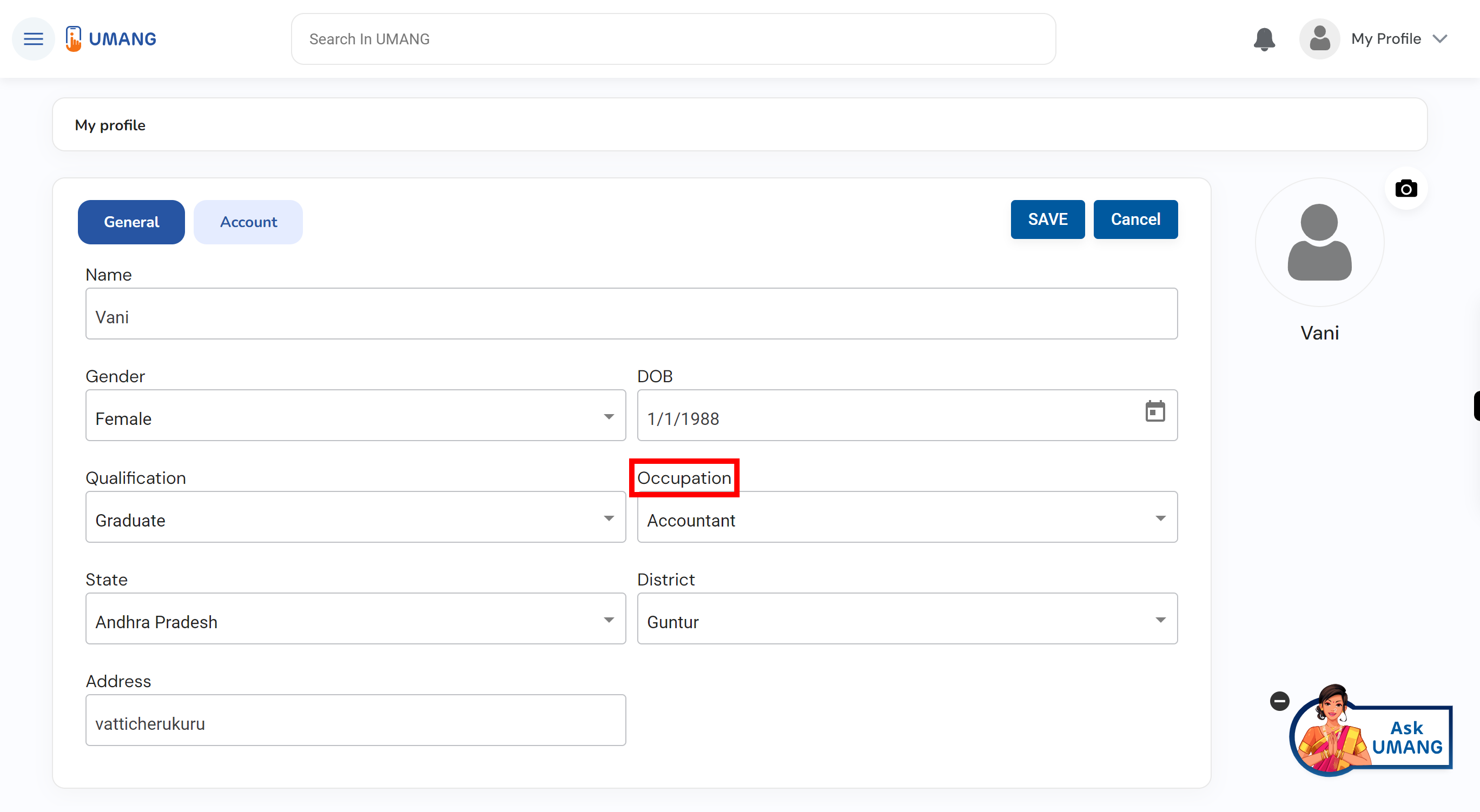The width and height of the screenshot is (1480, 812).
Task: Switch to the Account tab
Action: (248, 222)
